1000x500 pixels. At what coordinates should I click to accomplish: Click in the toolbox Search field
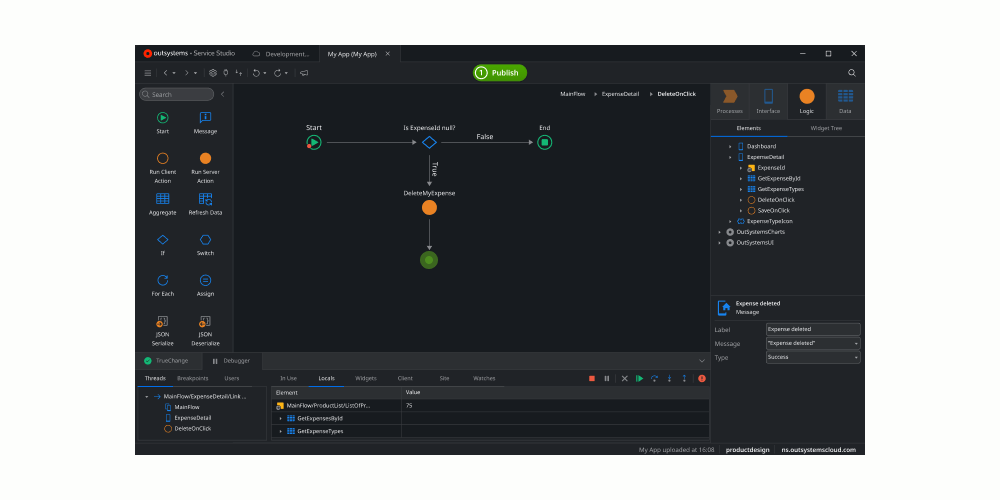point(177,94)
